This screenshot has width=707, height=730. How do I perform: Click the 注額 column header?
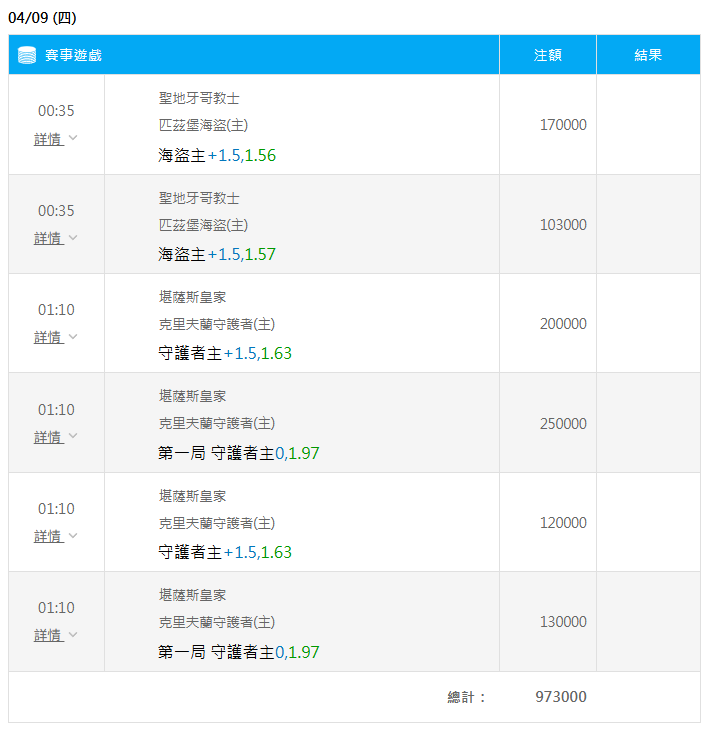[x=547, y=55]
